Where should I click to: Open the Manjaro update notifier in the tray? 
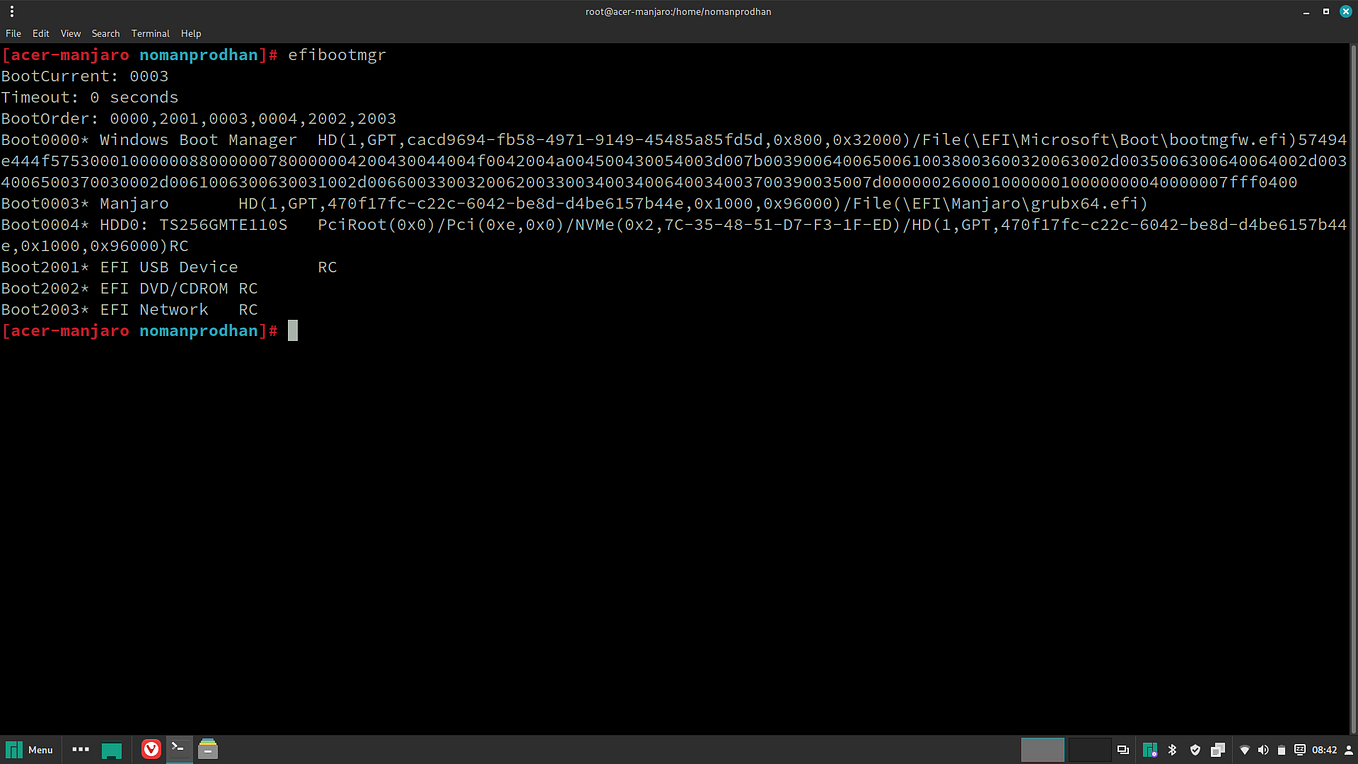[x=1150, y=749]
